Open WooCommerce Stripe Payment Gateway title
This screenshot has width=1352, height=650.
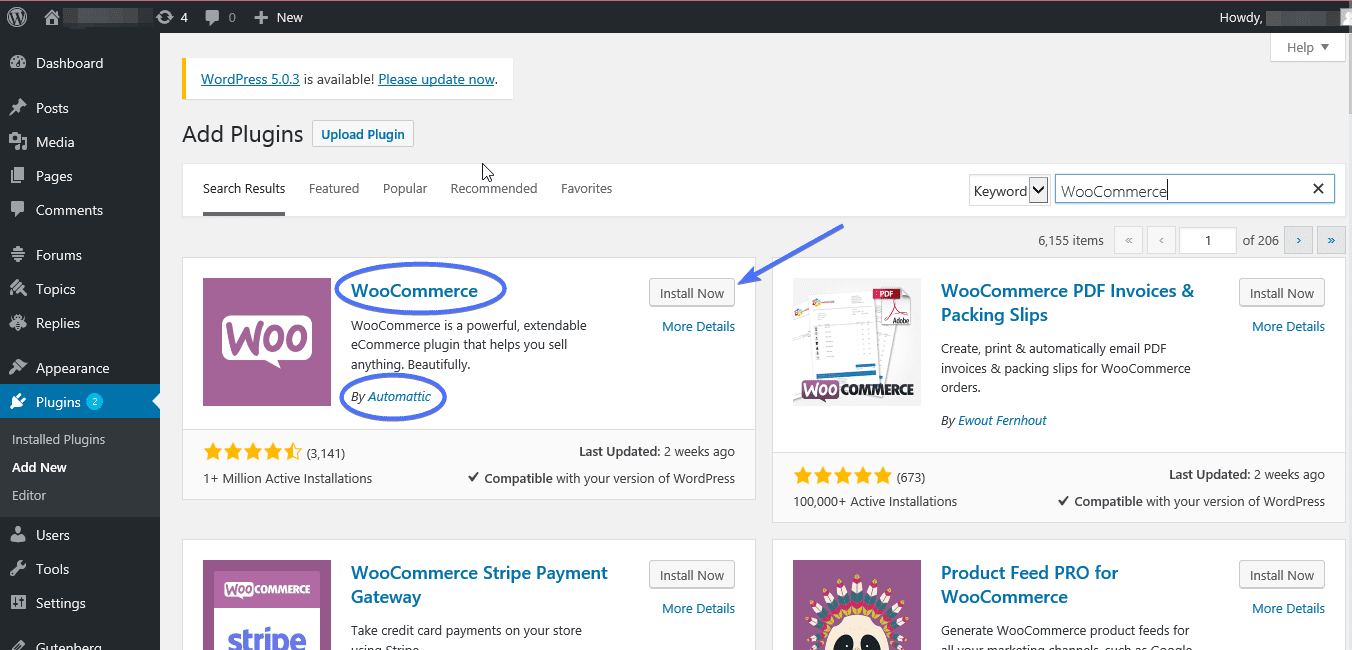479,585
